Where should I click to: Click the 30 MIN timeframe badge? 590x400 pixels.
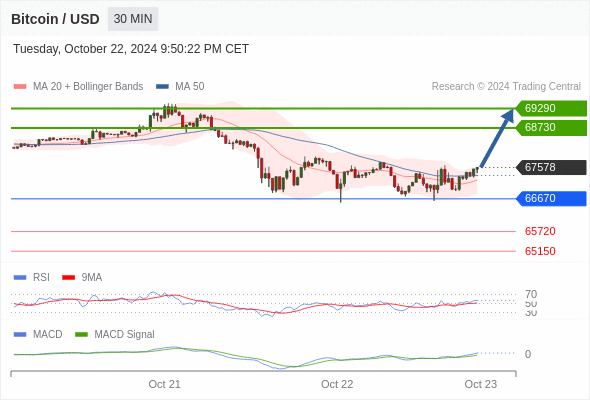click(133, 19)
